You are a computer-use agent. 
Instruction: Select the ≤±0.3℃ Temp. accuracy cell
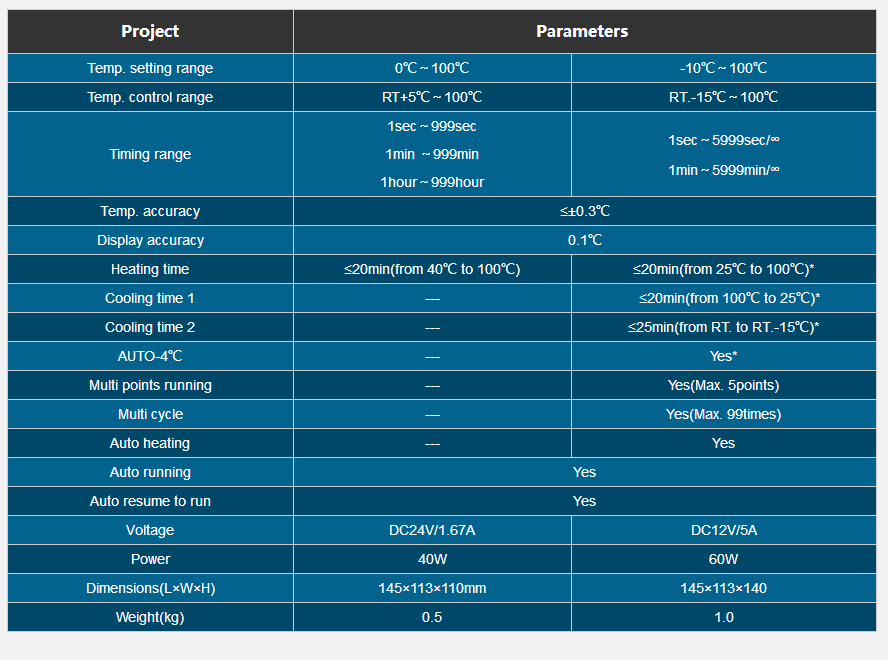584,211
